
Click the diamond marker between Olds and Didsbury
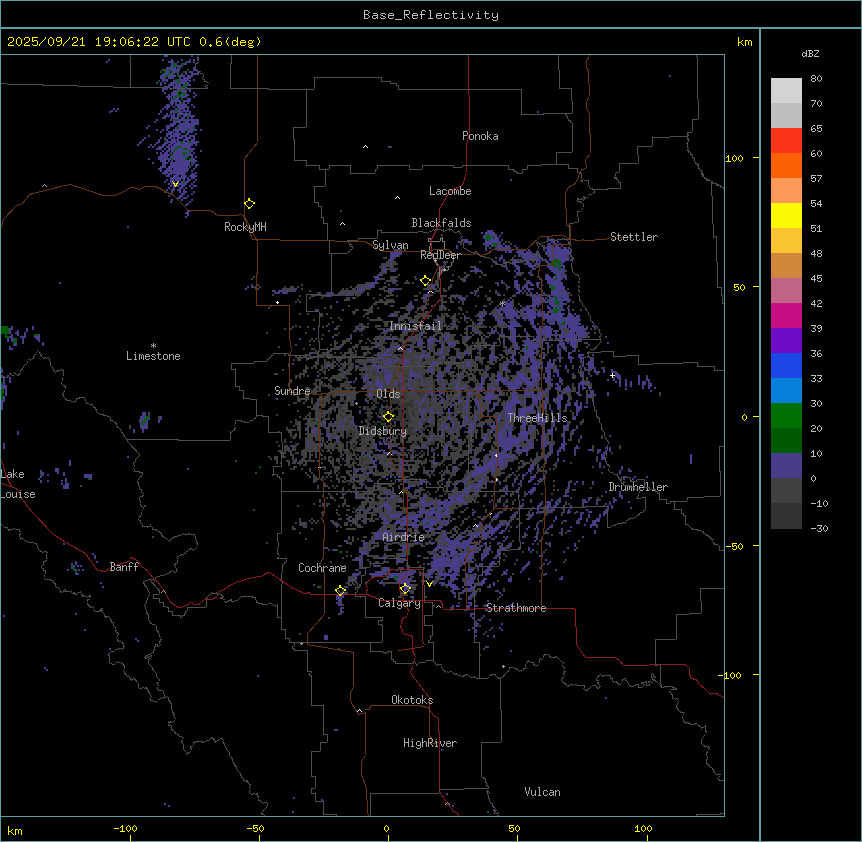388,417
